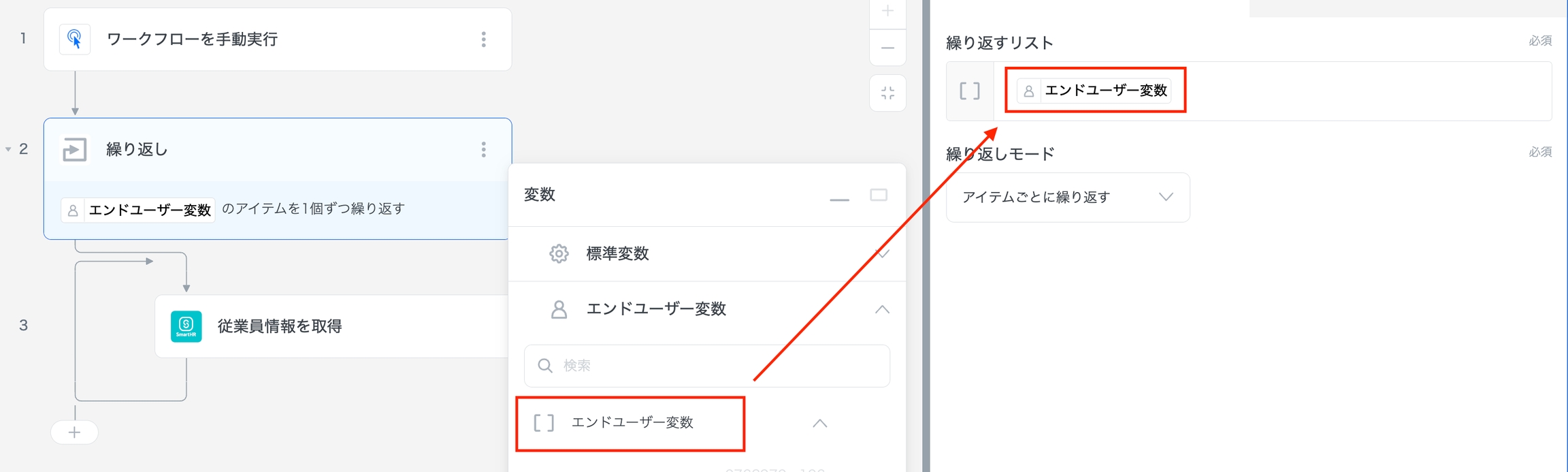The width and height of the screenshot is (1568, 472).
Task: Select the エンドユーザー変数 list variable in panel
Action: 631,423
